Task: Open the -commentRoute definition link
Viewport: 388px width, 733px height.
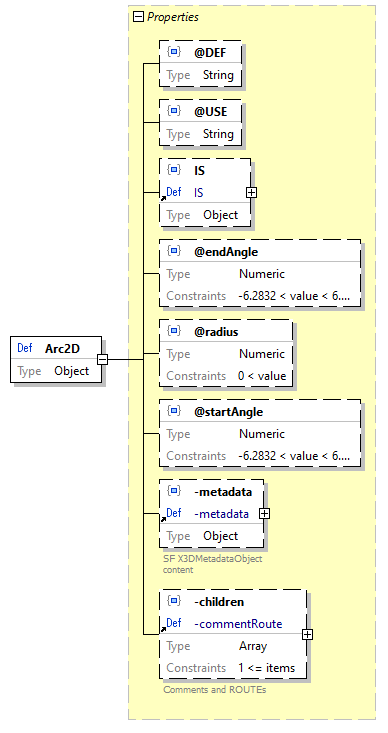Action: (238, 624)
